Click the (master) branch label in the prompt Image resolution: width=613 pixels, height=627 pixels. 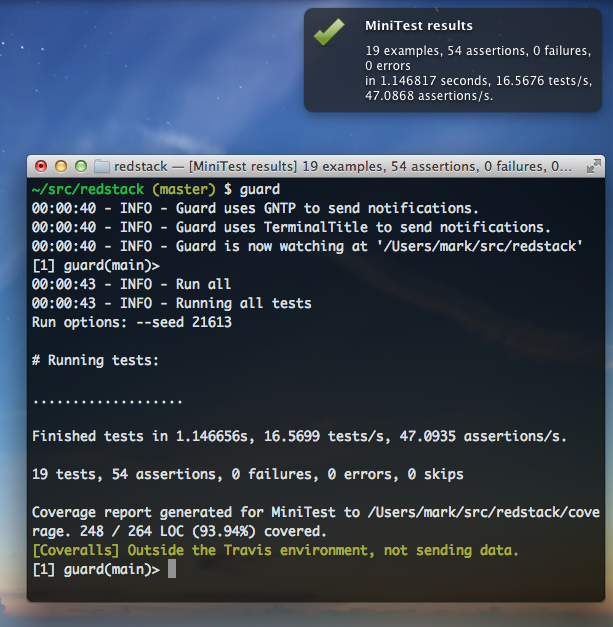pyautogui.click(x=179, y=189)
